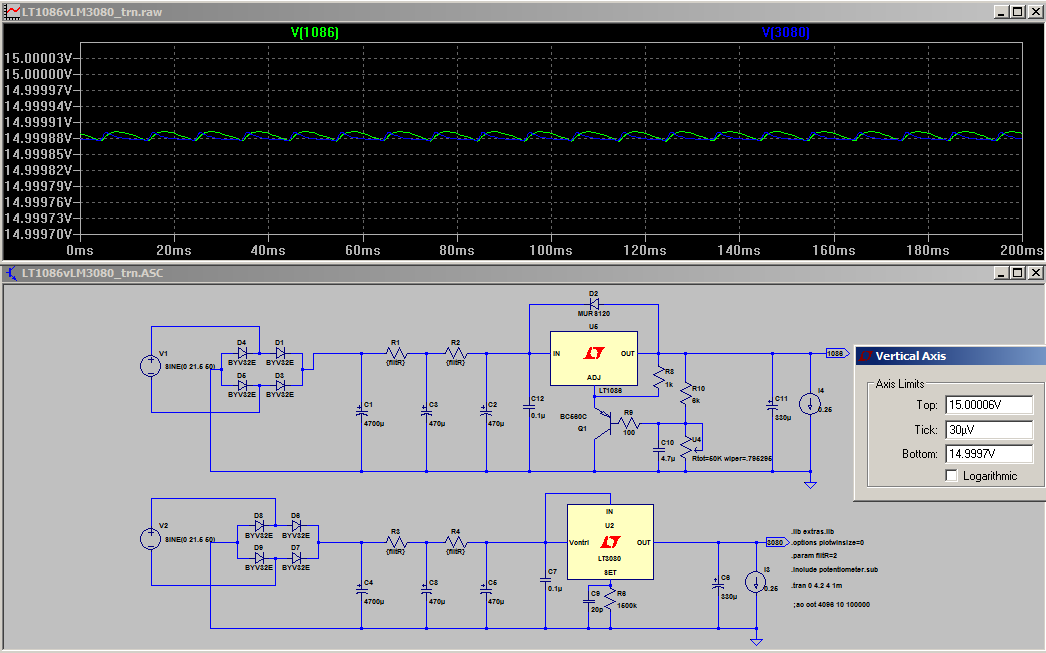Select the V(1086) trace label
The width and height of the screenshot is (1046, 653).
click(315, 32)
